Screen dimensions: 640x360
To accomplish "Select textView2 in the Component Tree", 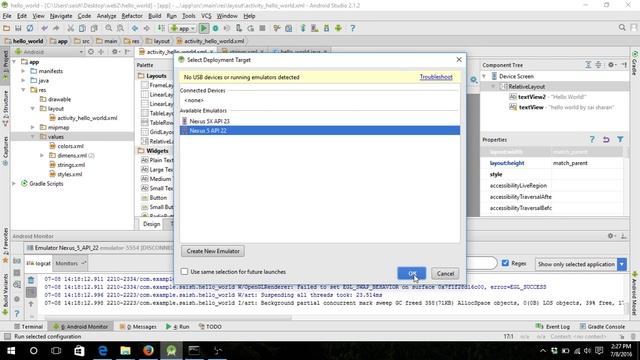I will 531,97.
